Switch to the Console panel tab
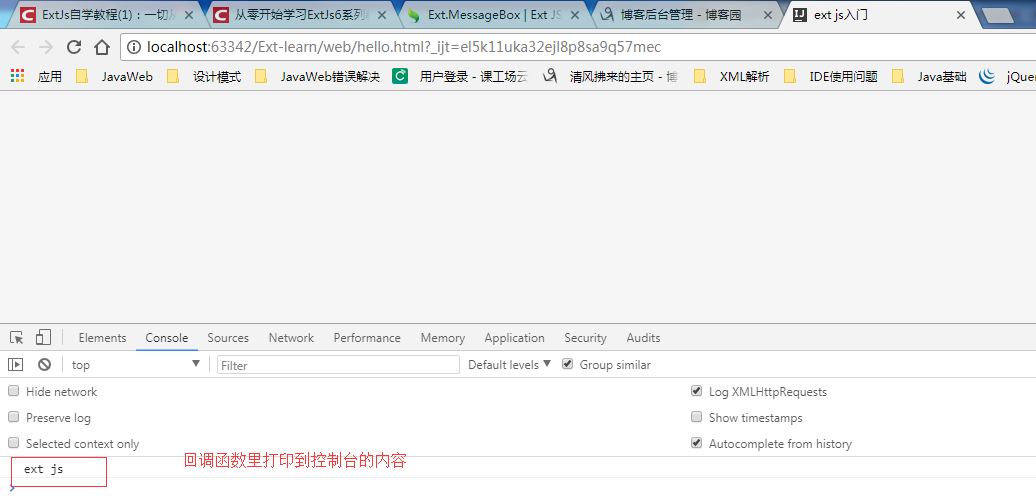 coord(166,338)
